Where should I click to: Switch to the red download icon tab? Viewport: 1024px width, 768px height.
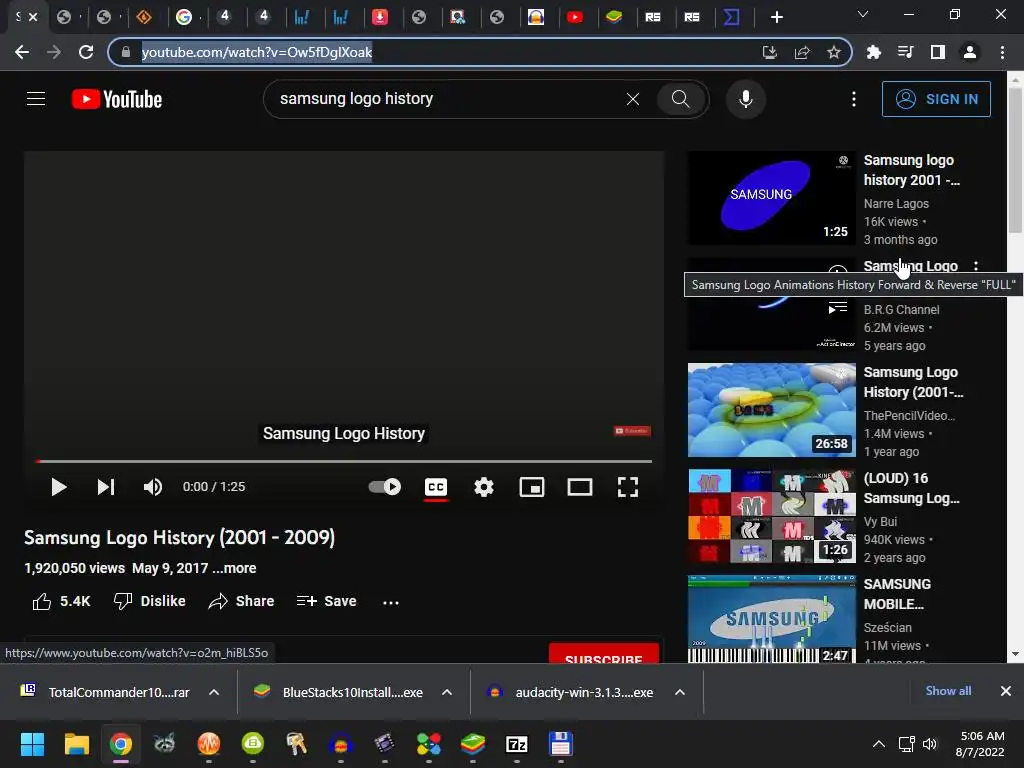click(x=379, y=17)
